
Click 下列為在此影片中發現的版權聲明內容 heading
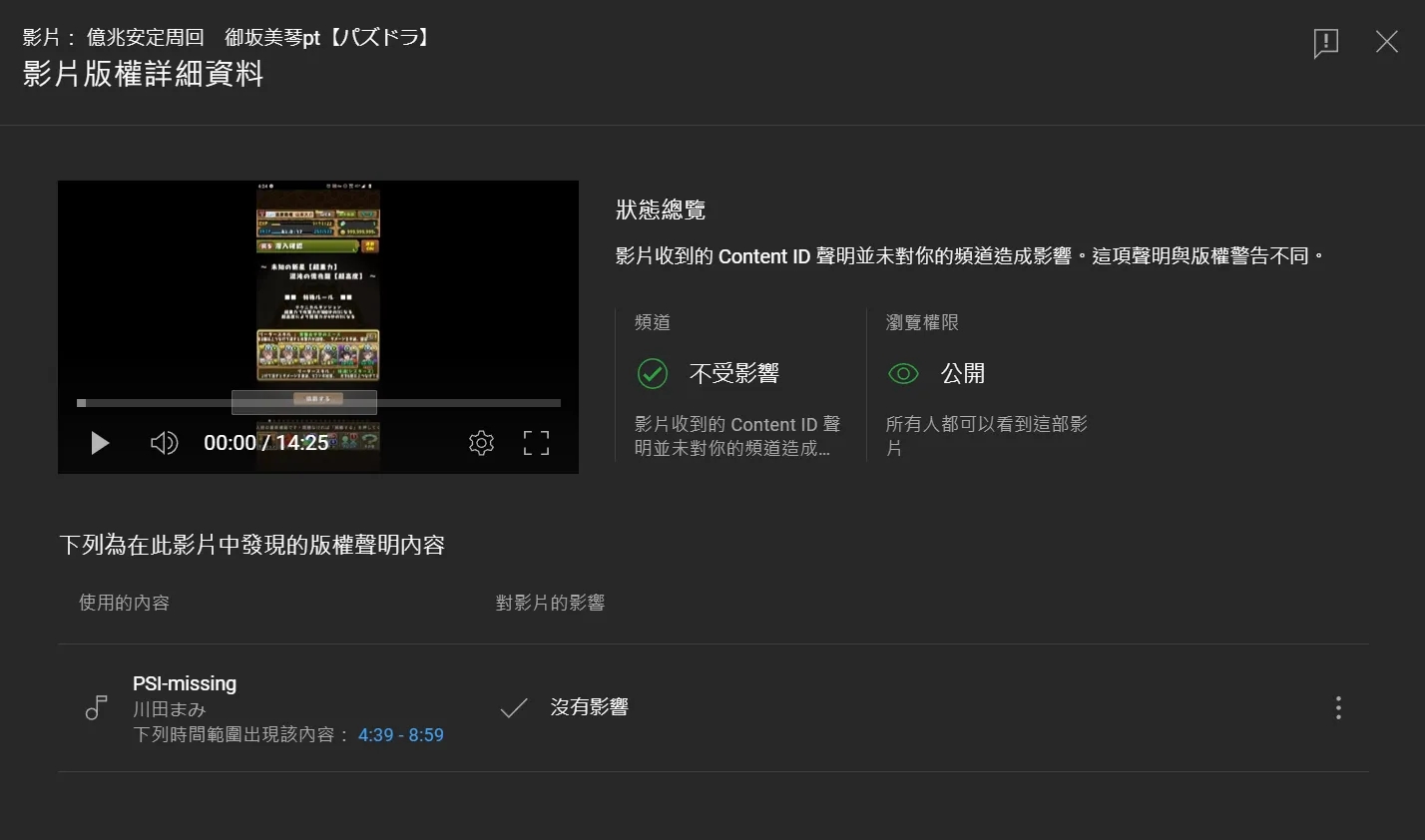pos(251,545)
